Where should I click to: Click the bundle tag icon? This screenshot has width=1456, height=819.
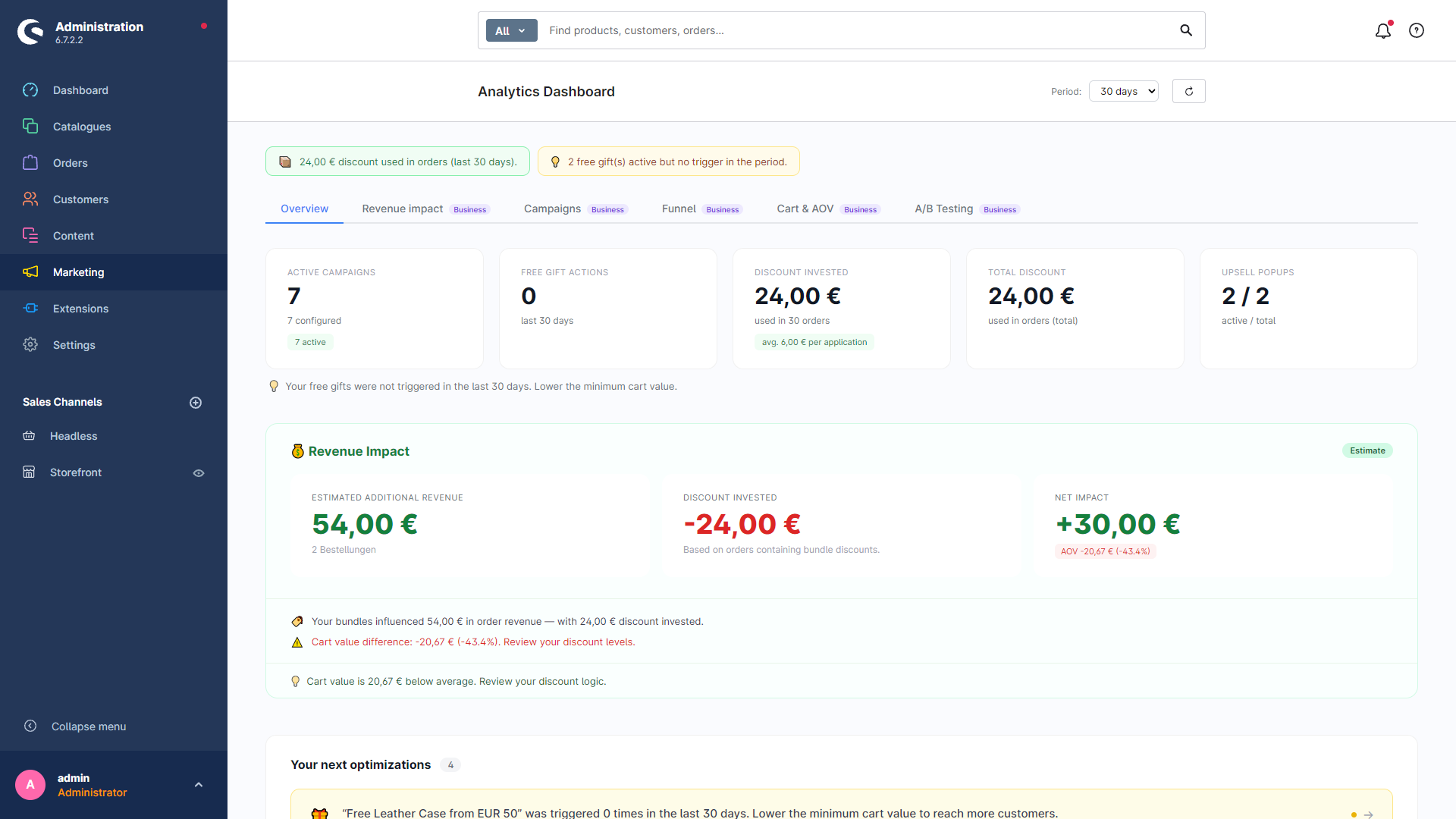tap(297, 622)
